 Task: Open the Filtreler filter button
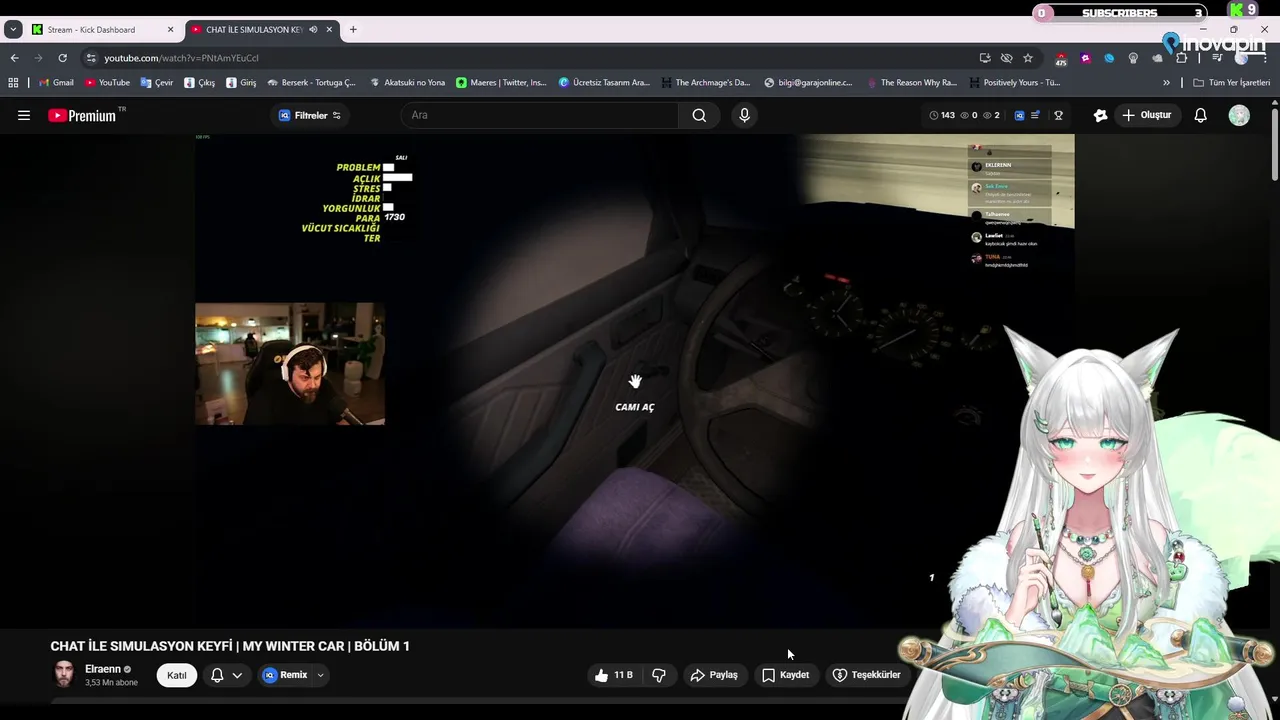click(310, 115)
